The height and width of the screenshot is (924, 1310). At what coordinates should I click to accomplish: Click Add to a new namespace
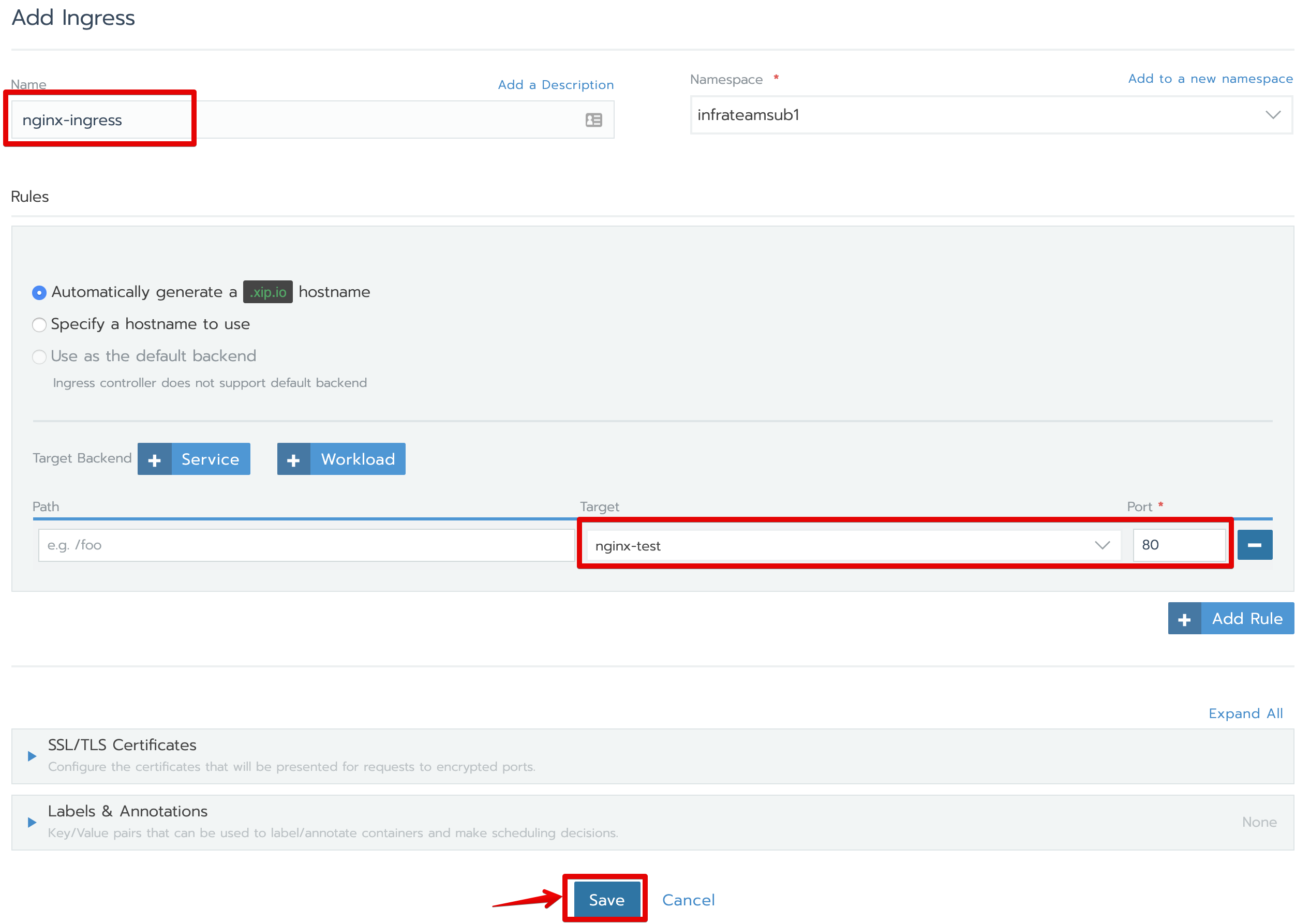coord(1210,79)
